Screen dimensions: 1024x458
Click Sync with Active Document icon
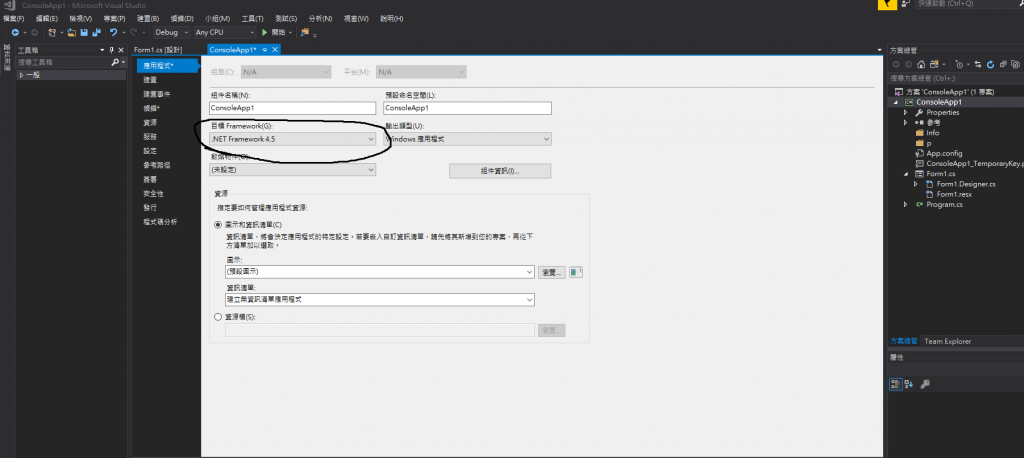978,64
